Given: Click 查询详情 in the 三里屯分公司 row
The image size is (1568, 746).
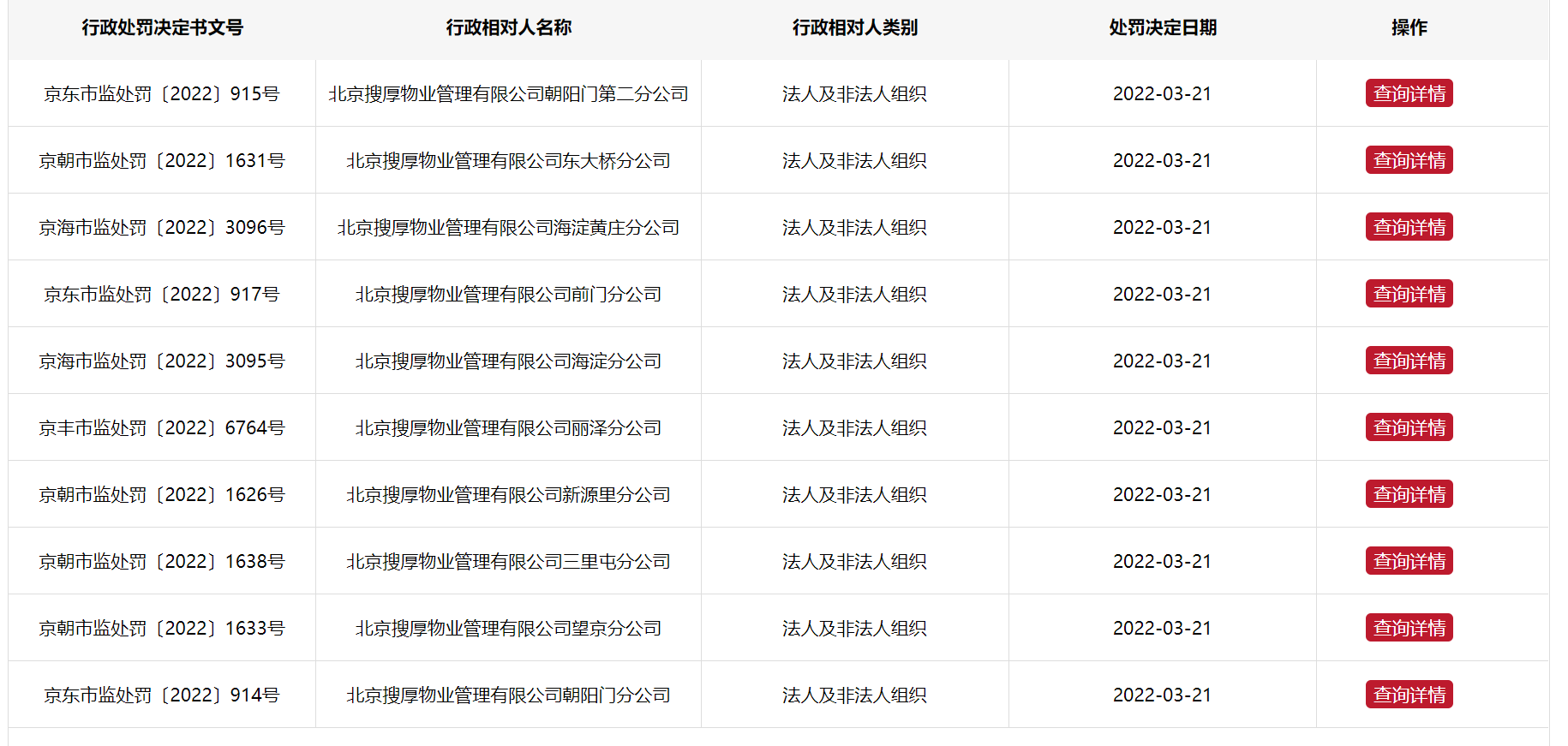Looking at the screenshot, I should (x=1409, y=561).
